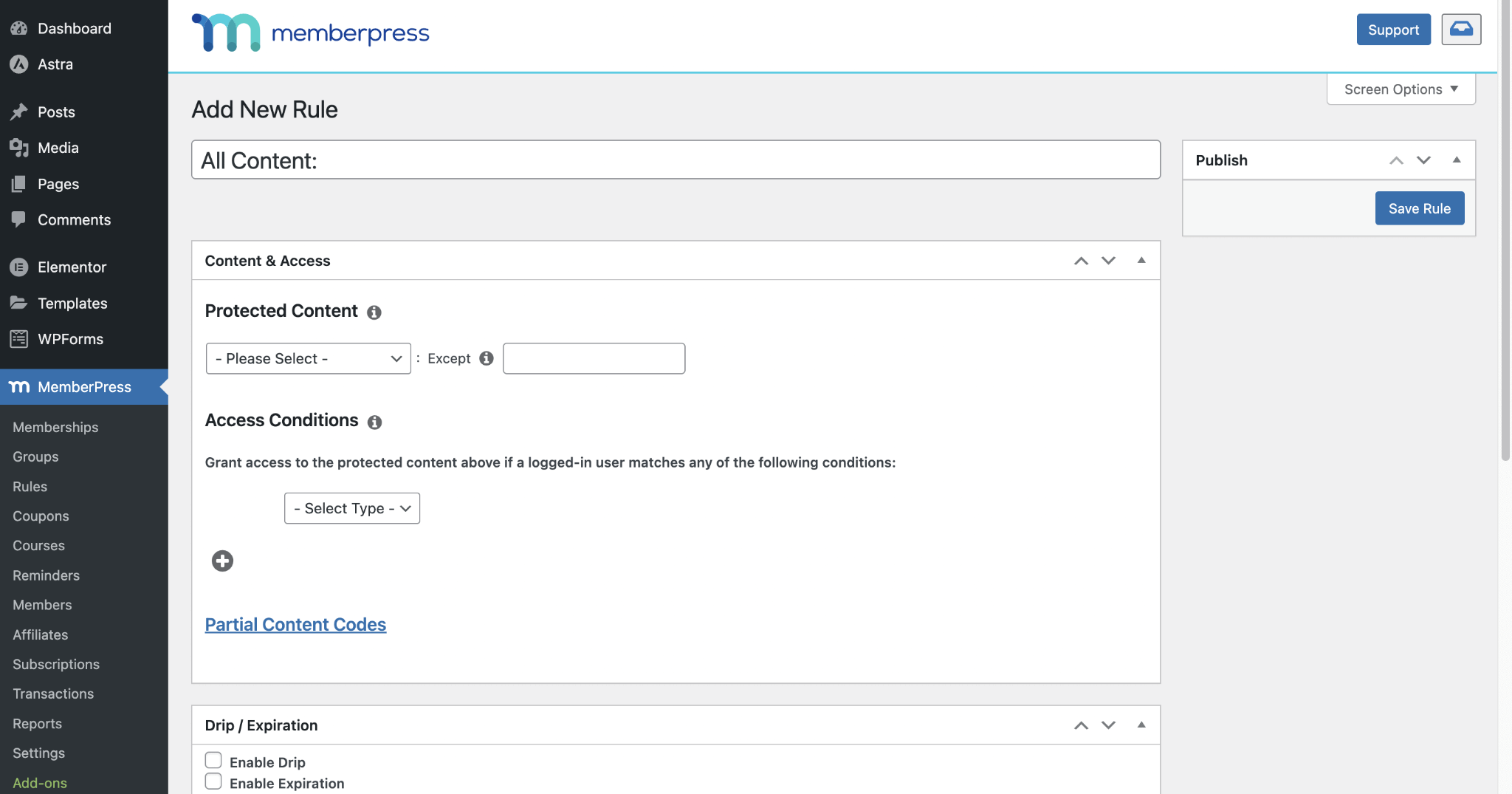
Task: Click the Astra logo icon
Action: coord(19,64)
